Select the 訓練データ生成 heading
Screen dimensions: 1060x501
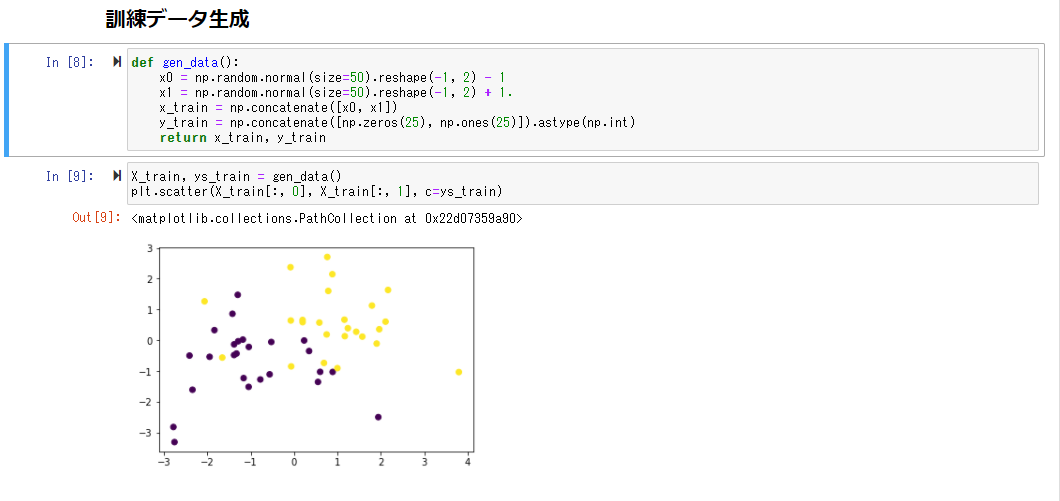pos(177,20)
